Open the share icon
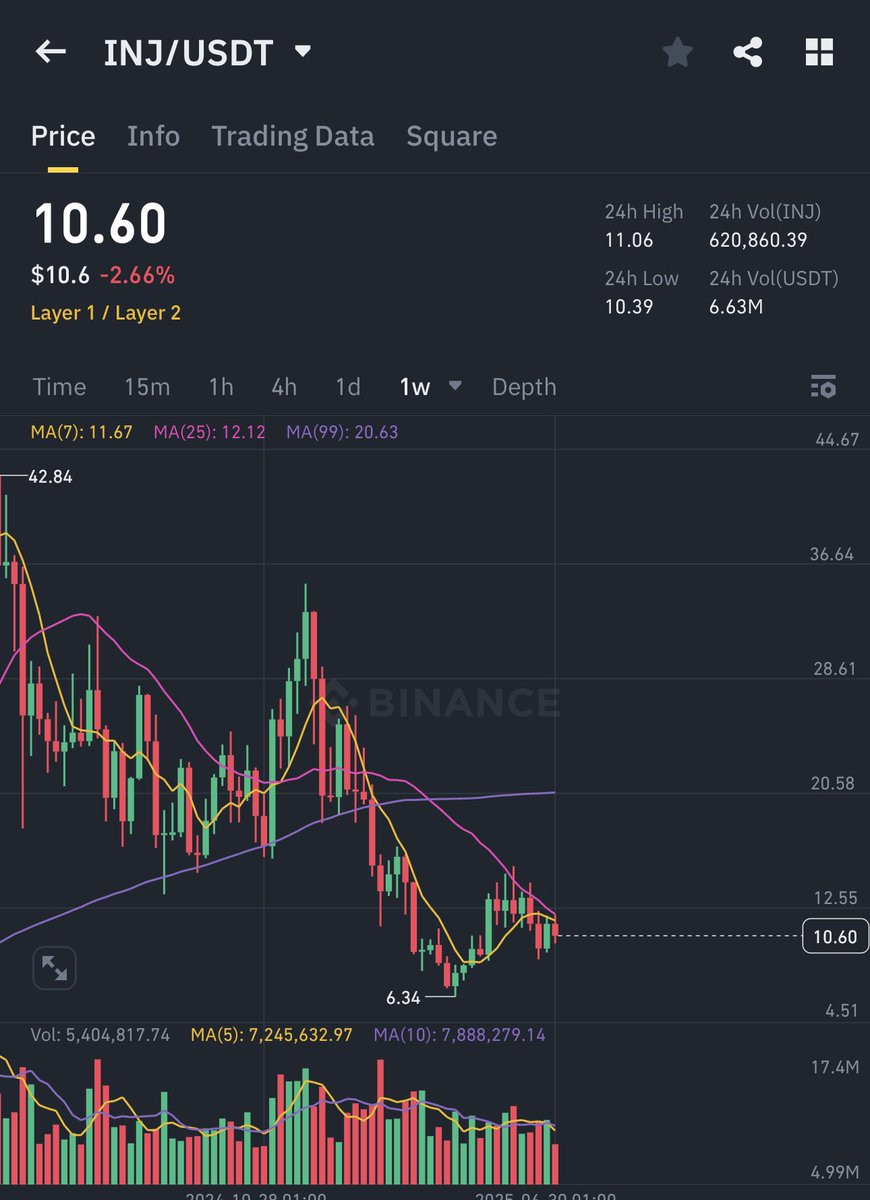870x1200 pixels. 748,52
